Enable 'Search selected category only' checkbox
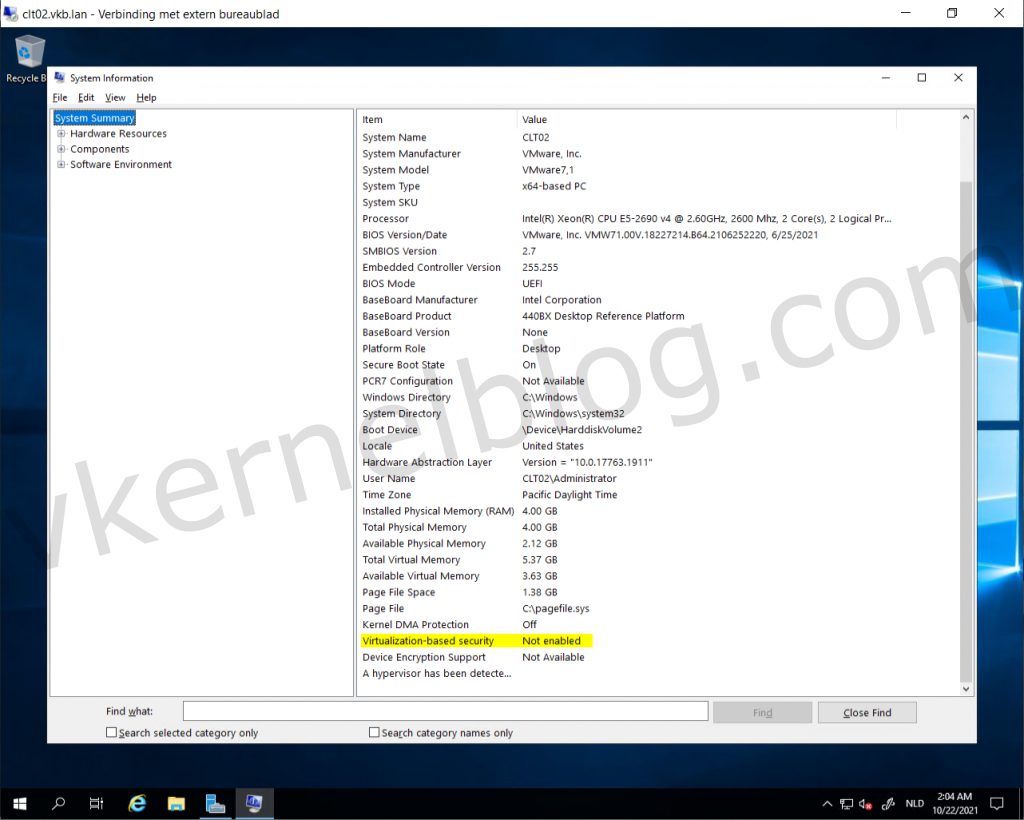Viewport: 1024px width, 820px height. pyautogui.click(x=111, y=733)
